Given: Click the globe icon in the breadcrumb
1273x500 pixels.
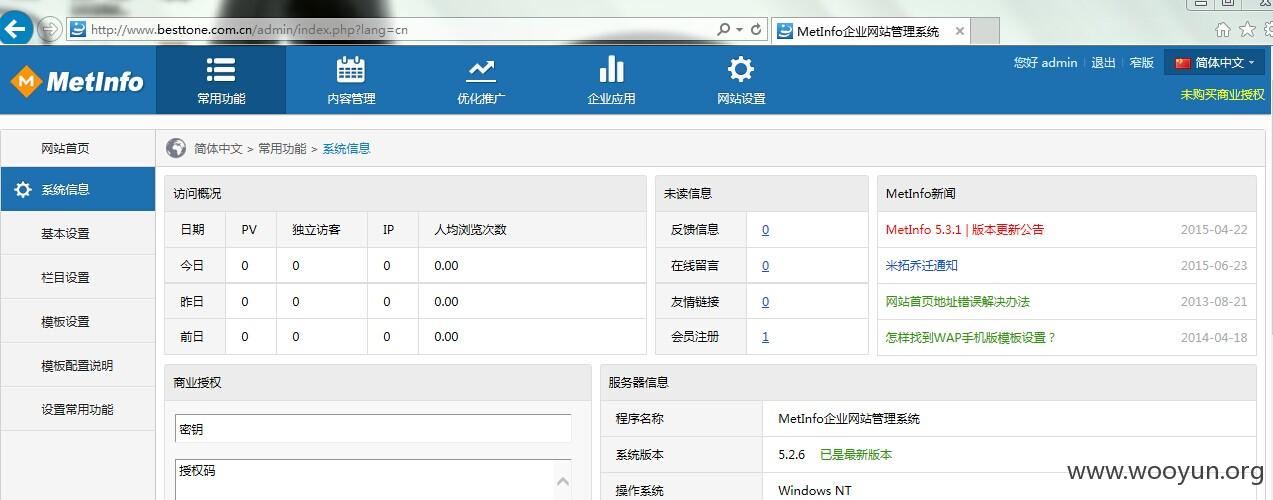Looking at the screenshot, I should [x=176, y=148].
